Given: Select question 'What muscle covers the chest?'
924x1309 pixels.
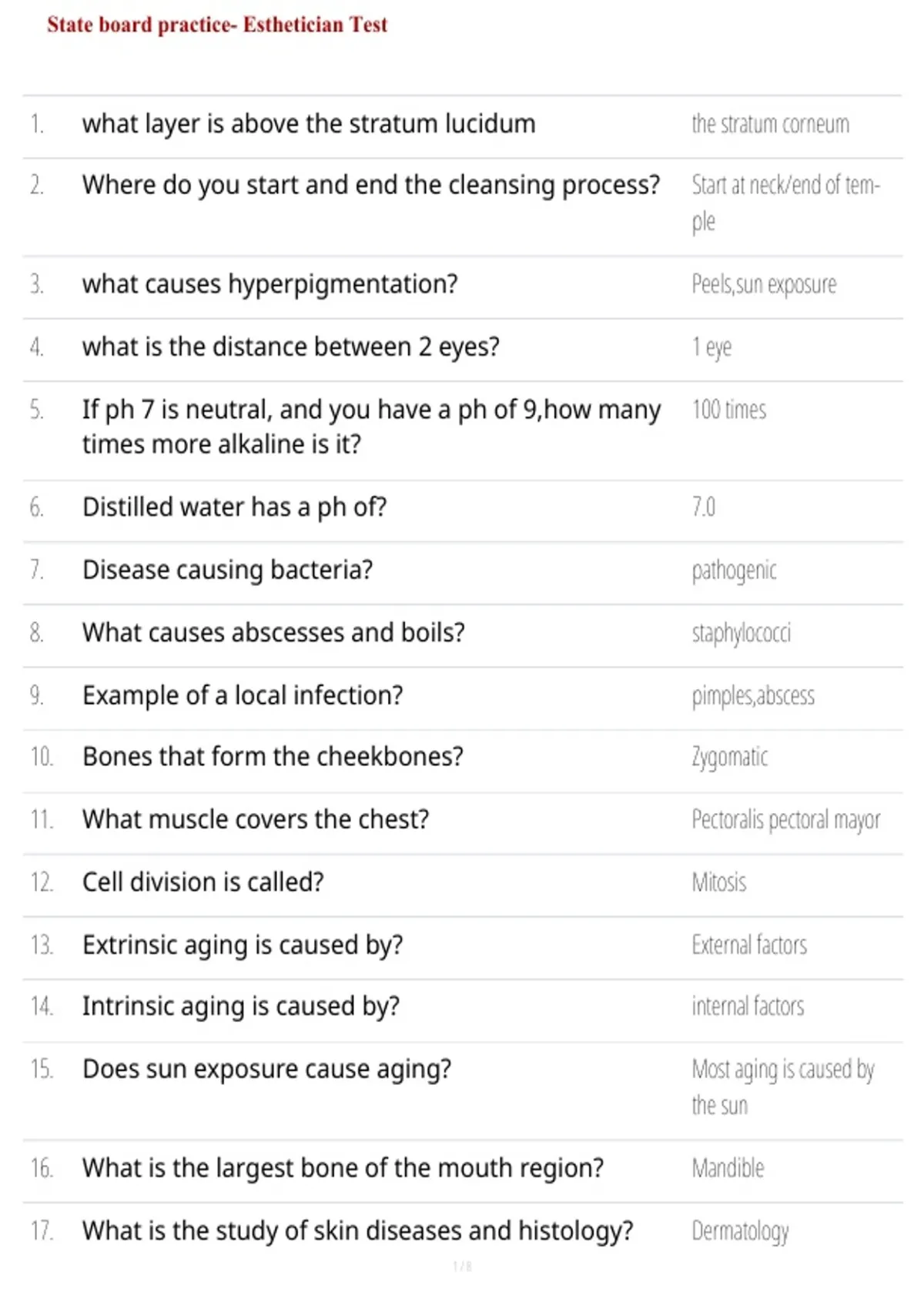Looking at the screenshot, I should [x=256, y=819].
